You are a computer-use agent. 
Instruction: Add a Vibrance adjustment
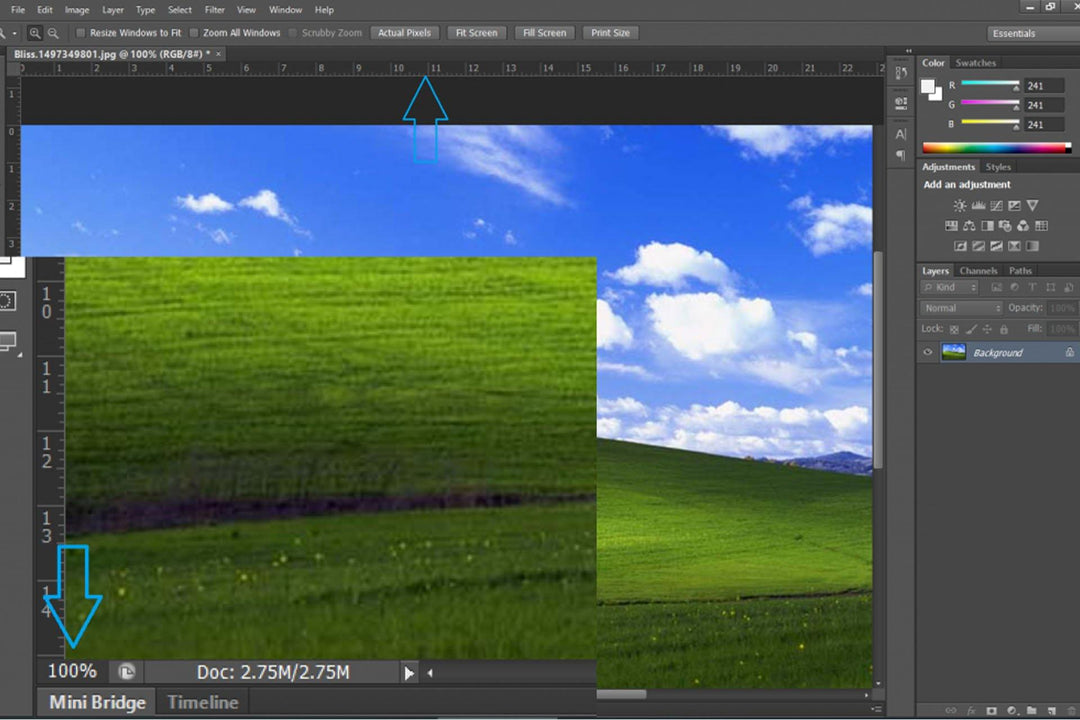[x=1032, y=205]
